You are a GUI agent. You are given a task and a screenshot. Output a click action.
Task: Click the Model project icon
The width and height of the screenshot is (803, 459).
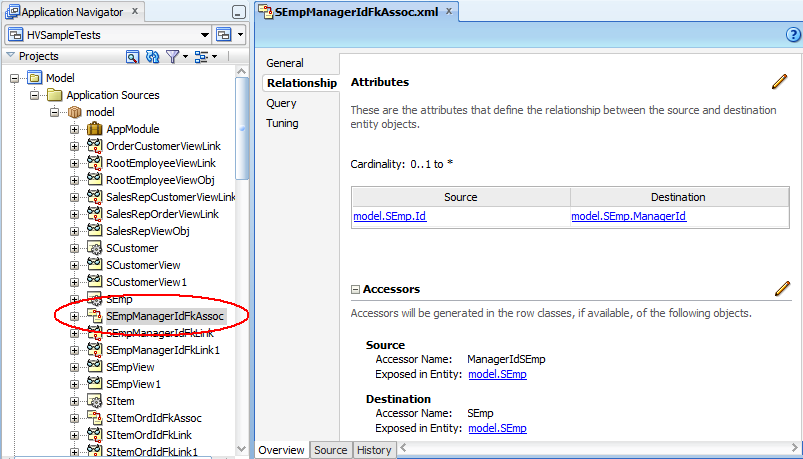point(34,78)
